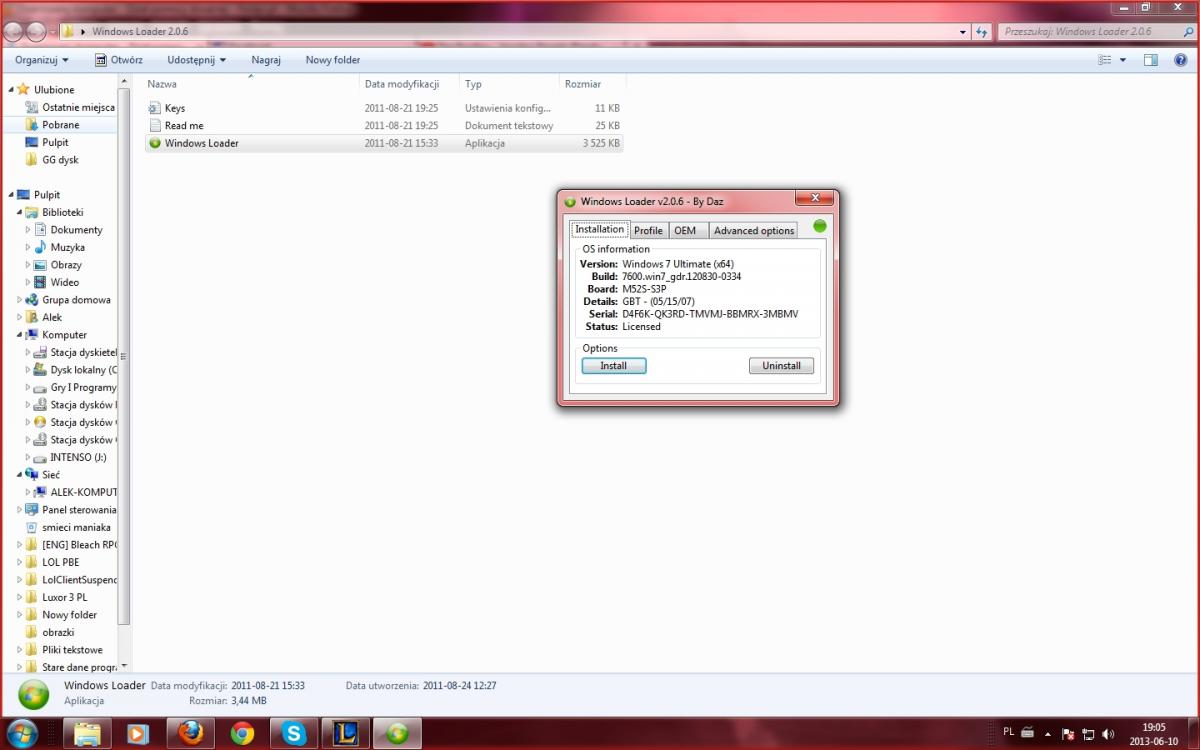Expand the LOL PBE folder
This screenshot has height=750, width=1200.
(19, 562)
